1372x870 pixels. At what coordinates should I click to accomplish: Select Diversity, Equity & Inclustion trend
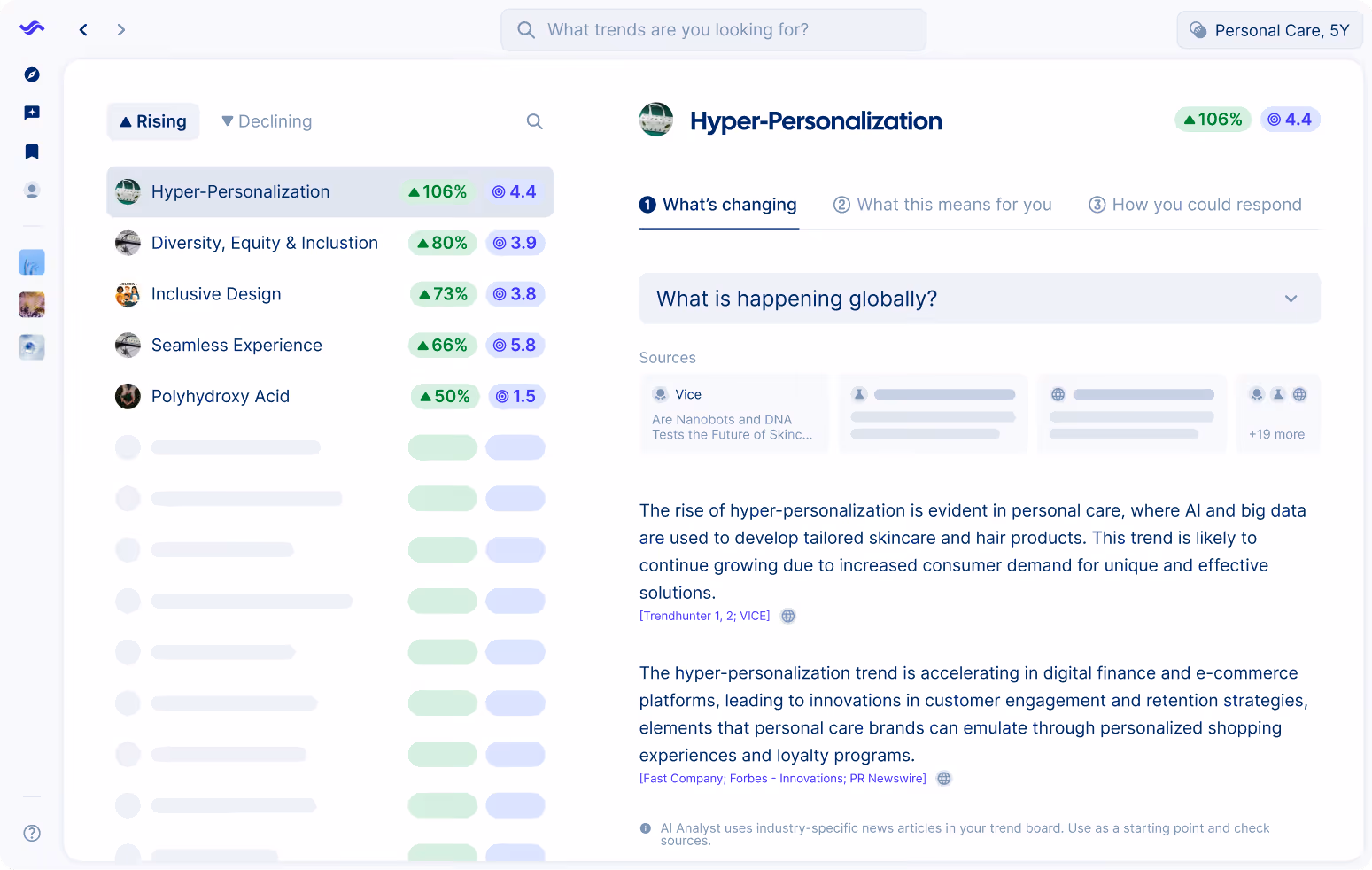[x=329, y=243]
